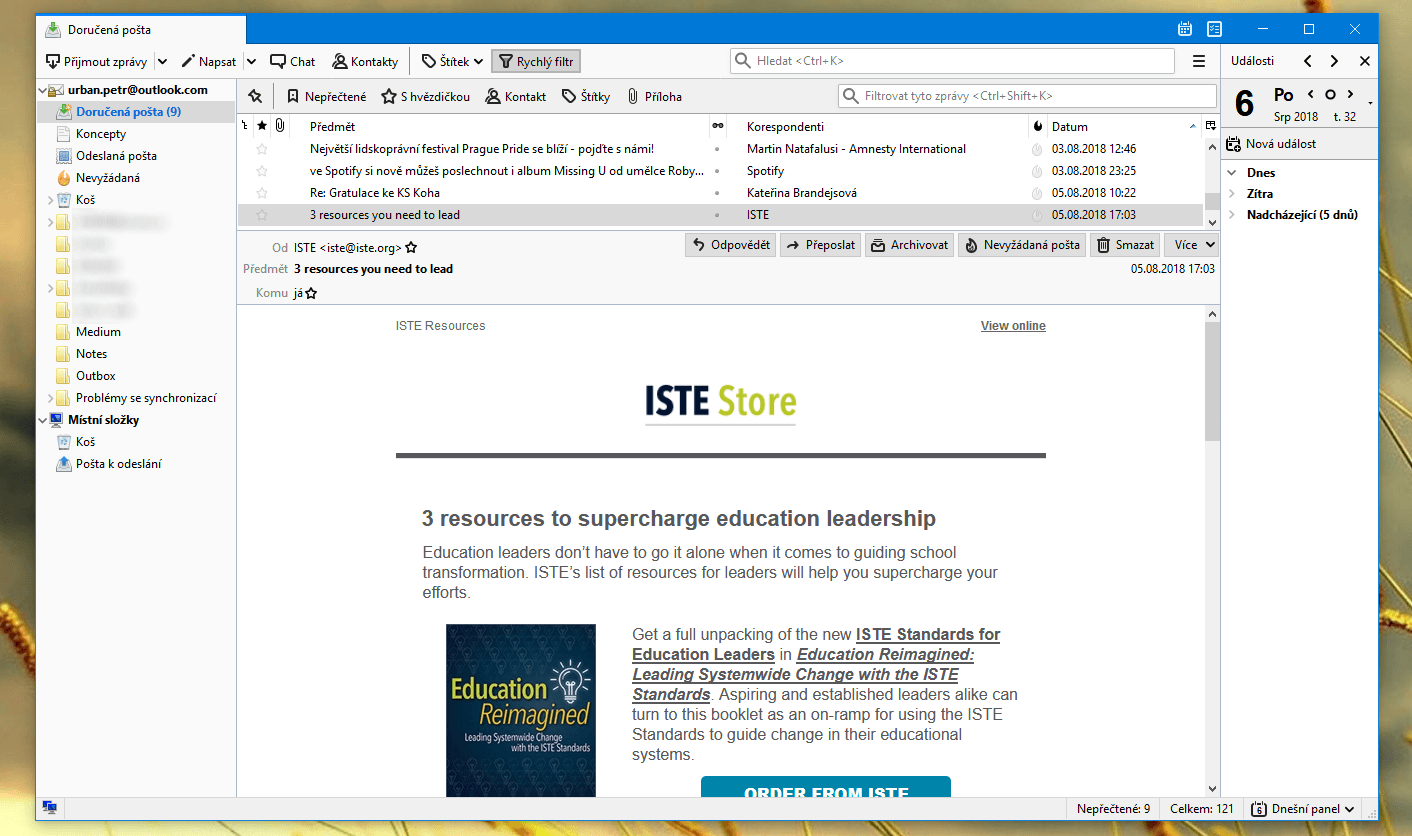Archive the message with Archivovat

pos(909,245)
